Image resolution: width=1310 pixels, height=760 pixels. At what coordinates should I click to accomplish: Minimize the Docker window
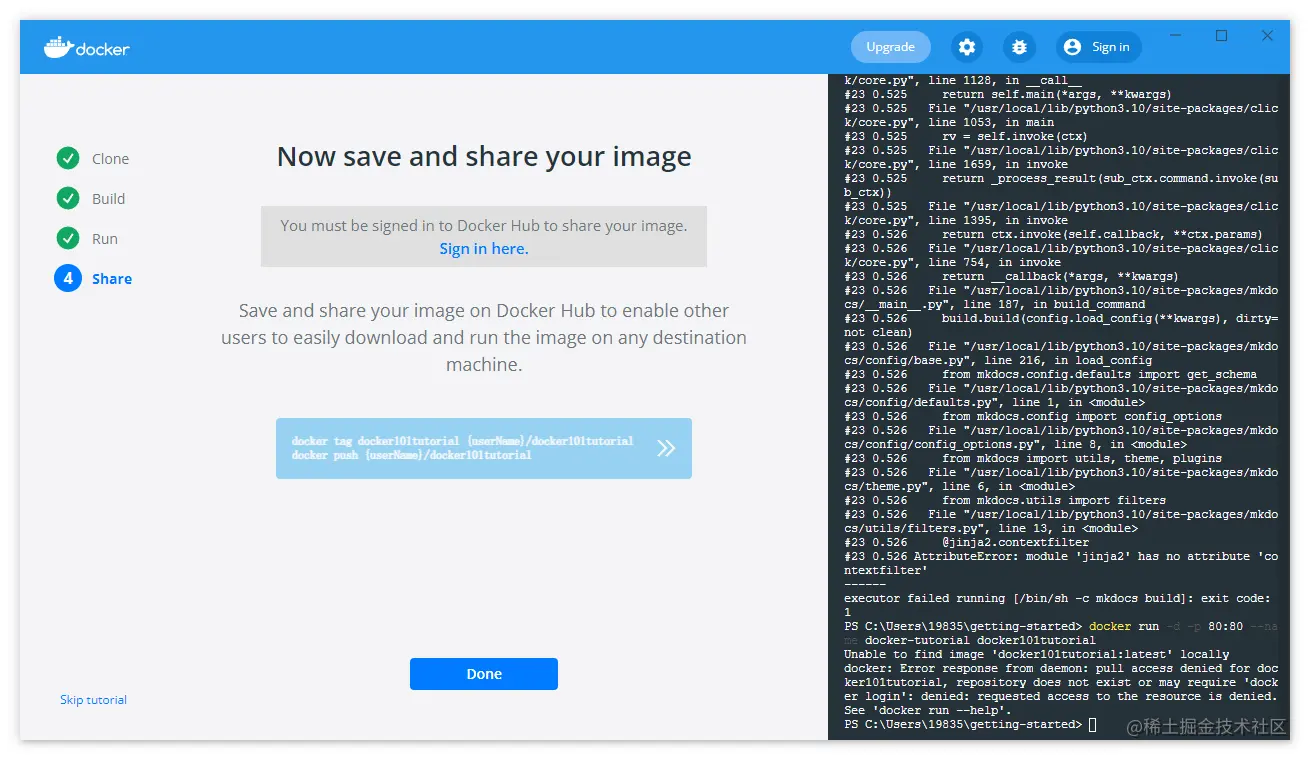tap(1175, 36)
